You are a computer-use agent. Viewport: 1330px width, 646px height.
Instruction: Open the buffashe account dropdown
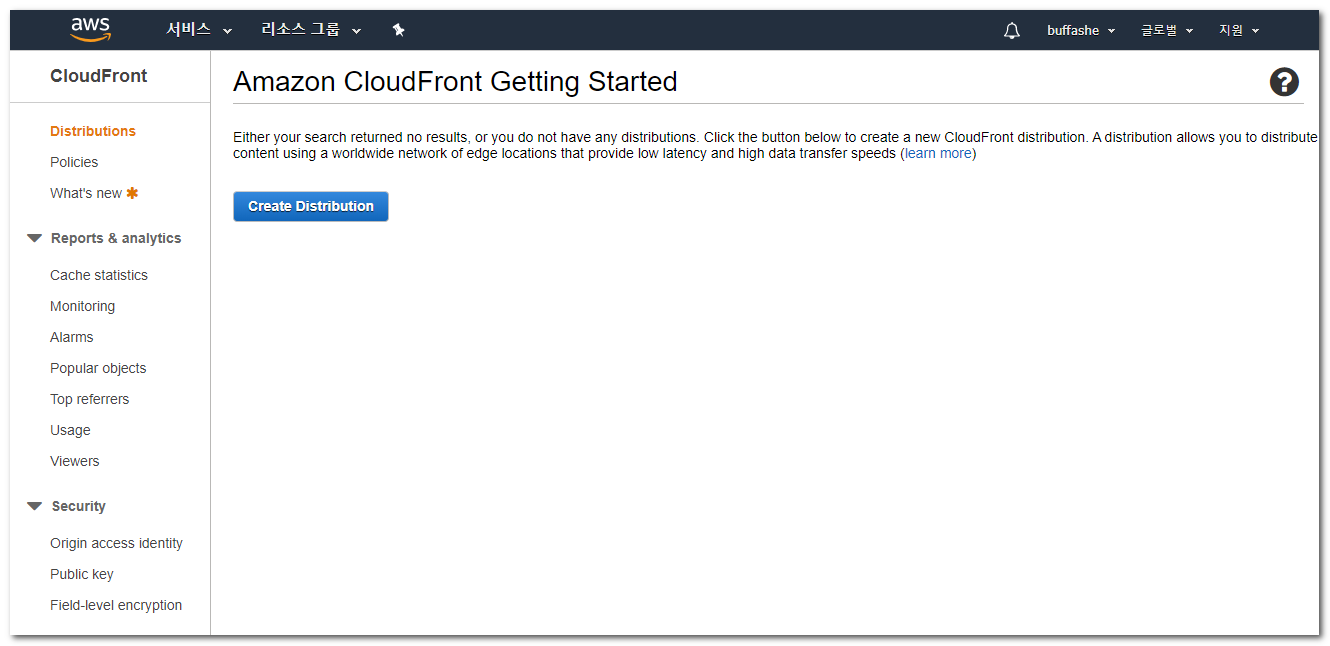tap(1081, 31)
